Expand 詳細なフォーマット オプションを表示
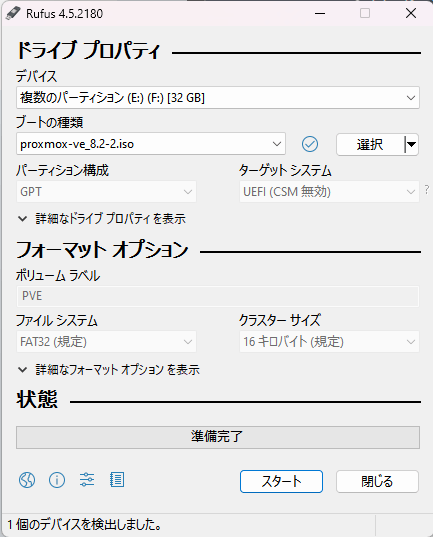This screenshot has width=433, height=537. (109, 370)
